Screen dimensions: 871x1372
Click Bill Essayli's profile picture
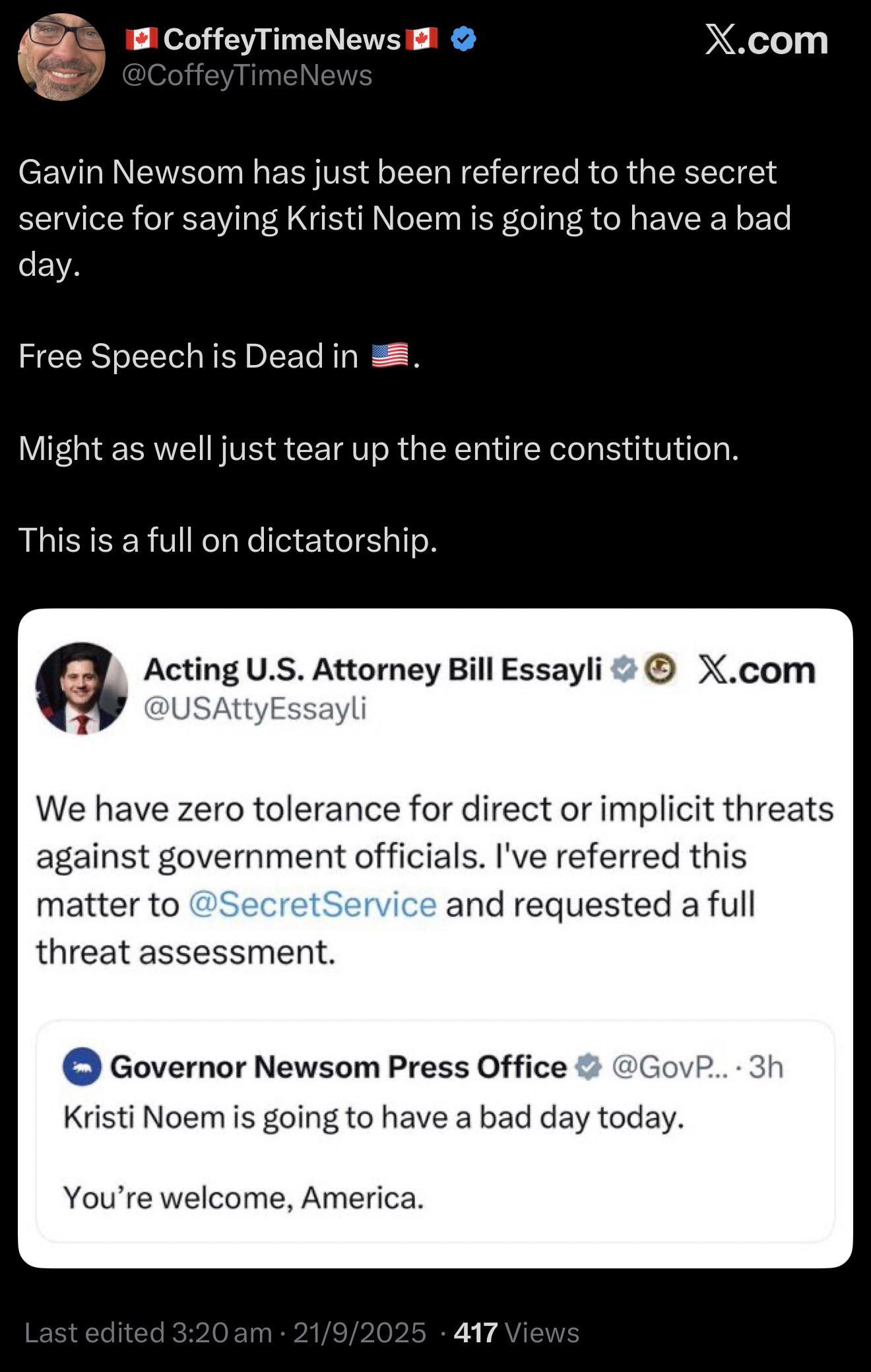81,688
